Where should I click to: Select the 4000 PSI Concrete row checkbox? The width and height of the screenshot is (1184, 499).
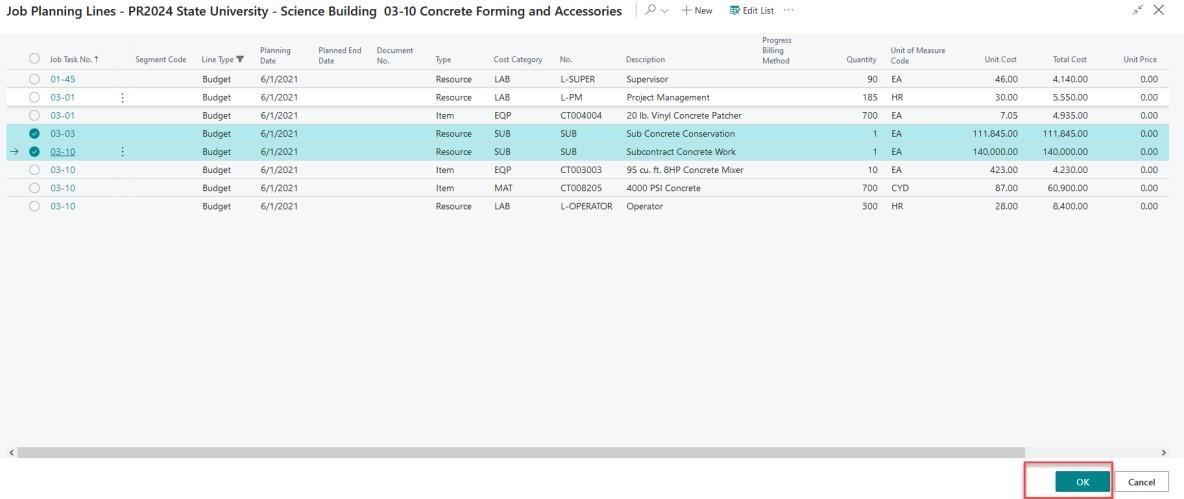(x=35, y=188)
